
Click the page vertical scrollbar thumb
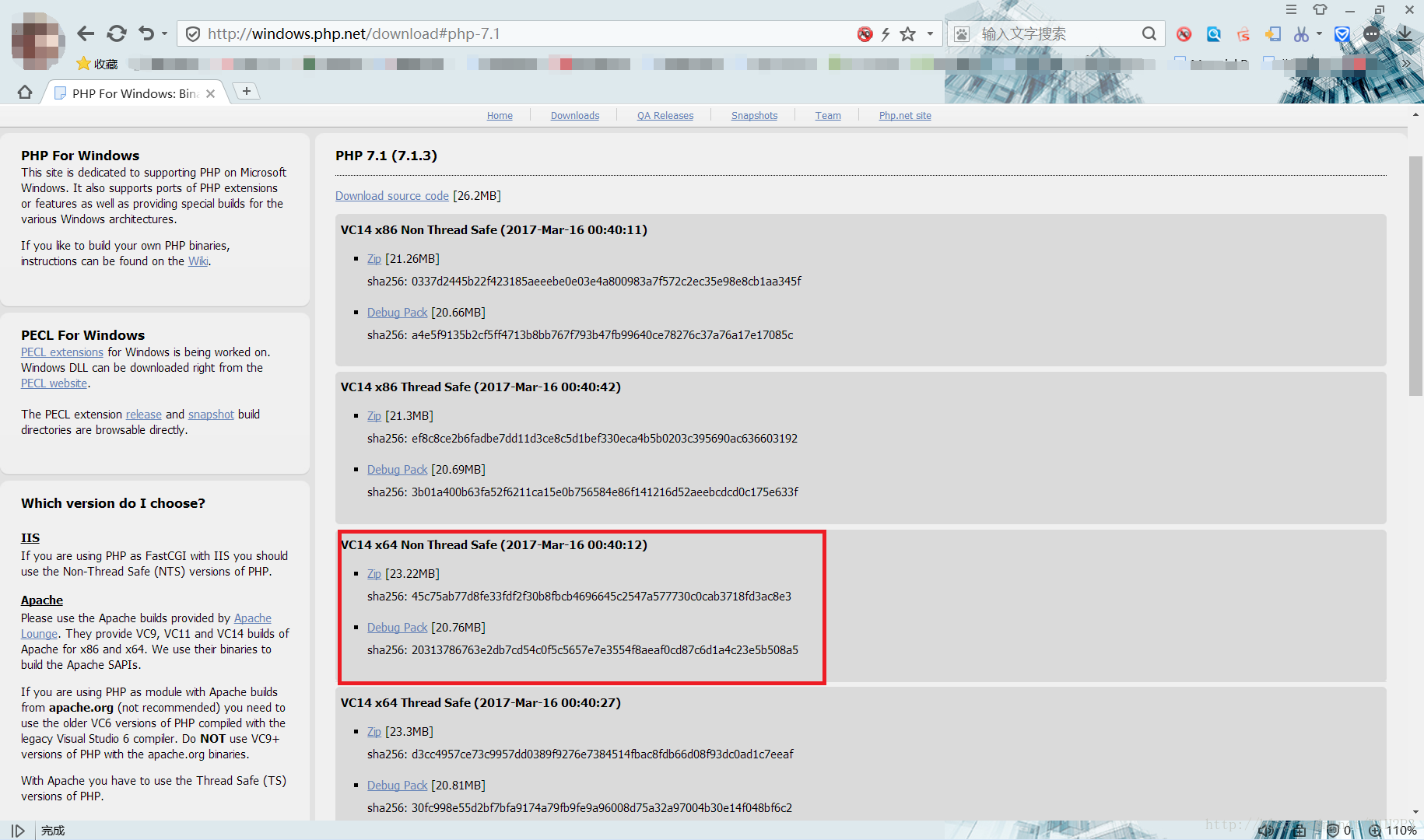click(1415, 276)
